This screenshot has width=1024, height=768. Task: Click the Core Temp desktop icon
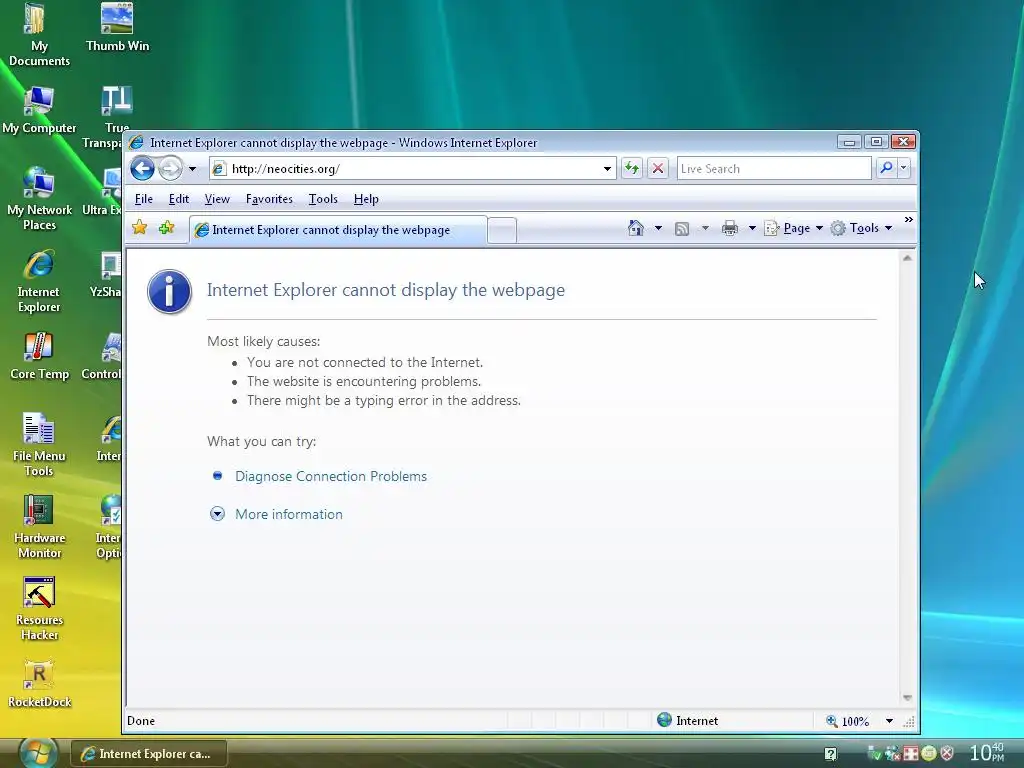(39, 356)
